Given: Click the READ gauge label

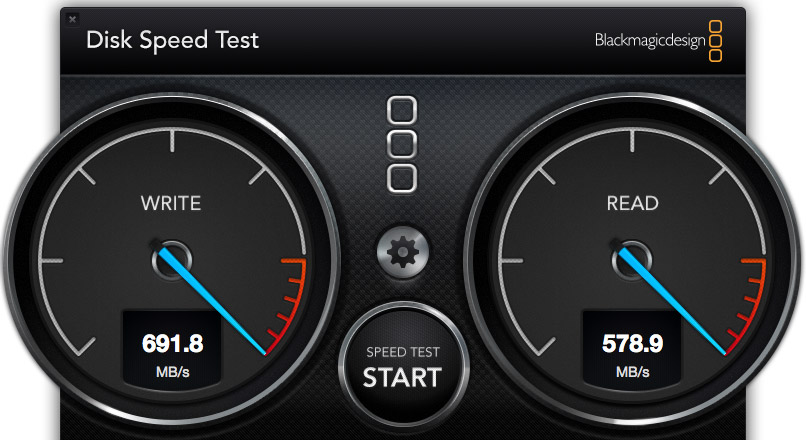Looking at the screenshot, I should click(x=632, y=204).
